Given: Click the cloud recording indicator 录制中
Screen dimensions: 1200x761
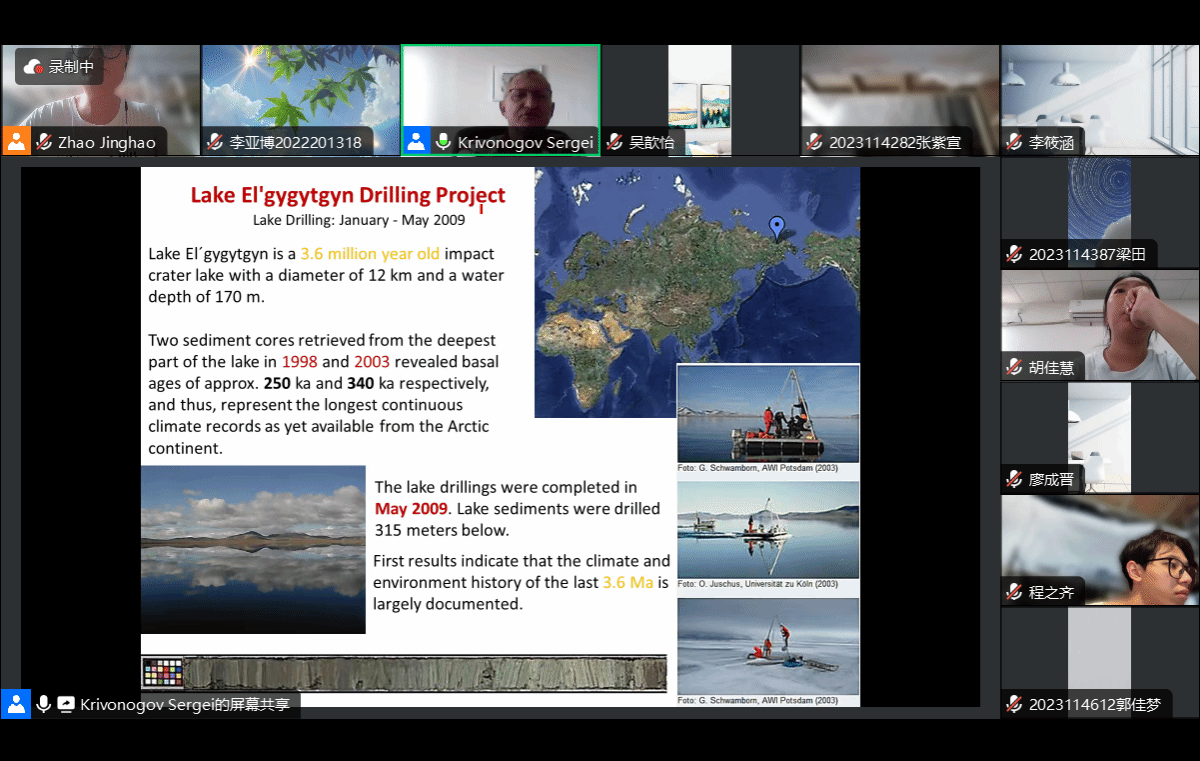Looking at the screenshot, I should pyautogui.click(x=59, y=67).
